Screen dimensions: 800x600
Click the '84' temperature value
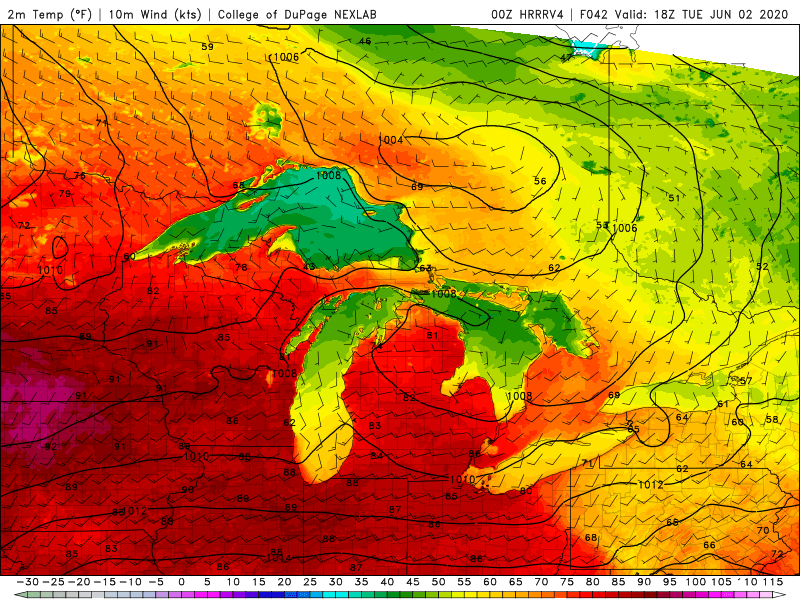click(377, 456)
